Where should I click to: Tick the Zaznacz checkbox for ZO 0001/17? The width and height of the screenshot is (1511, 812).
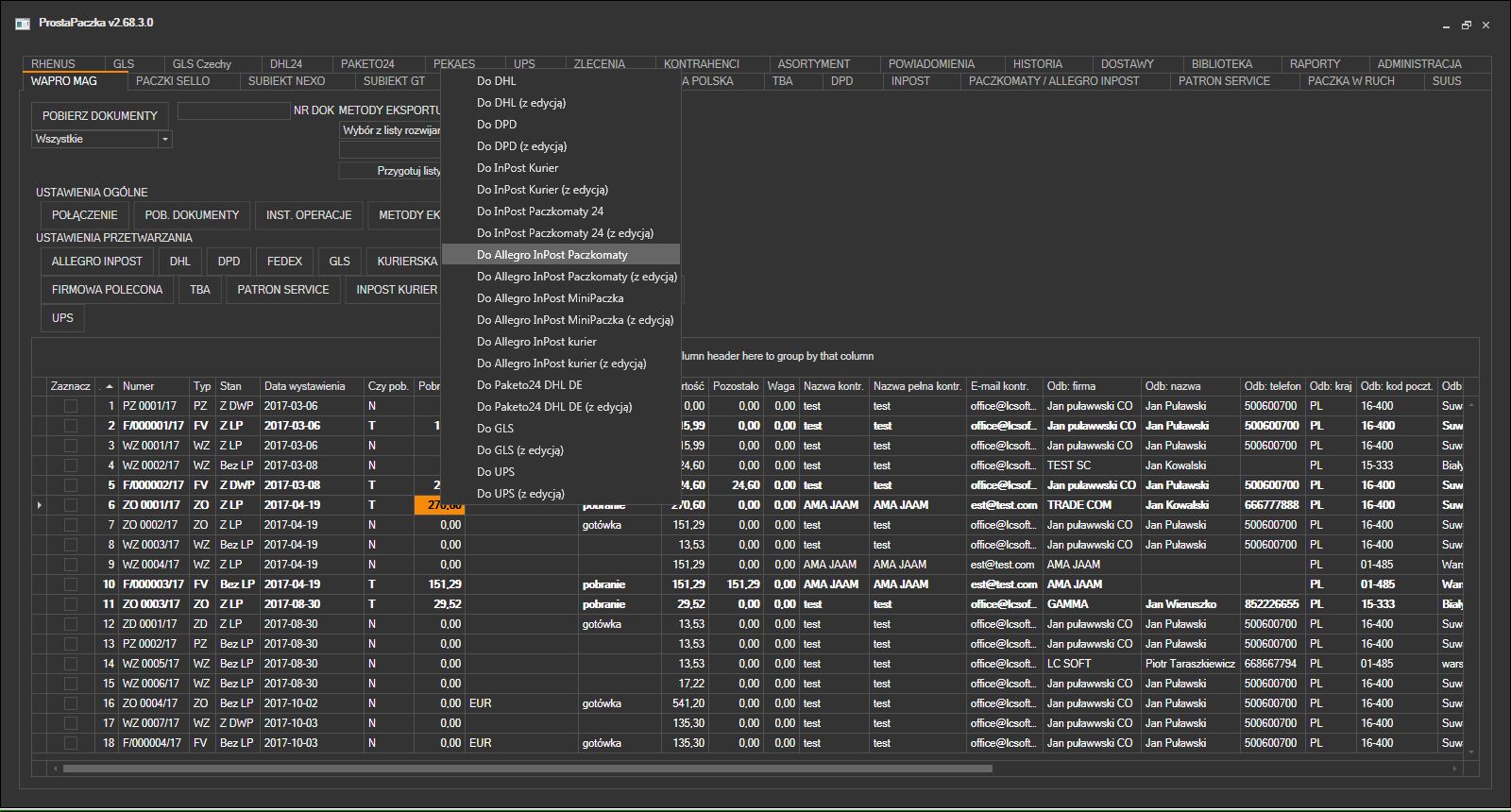70,505
